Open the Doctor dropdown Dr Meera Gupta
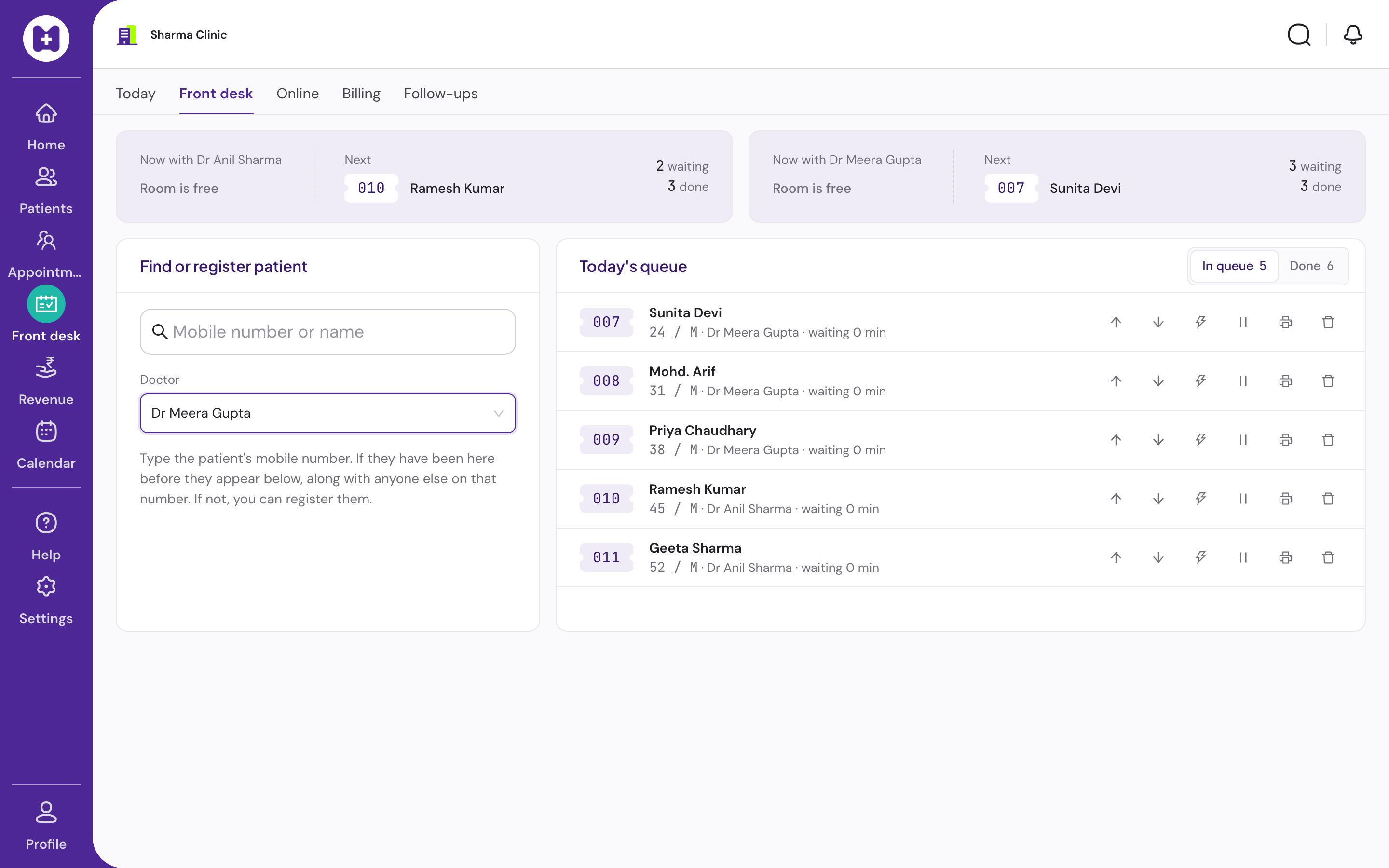This screenshot has height=868, width=1389. 328,413
